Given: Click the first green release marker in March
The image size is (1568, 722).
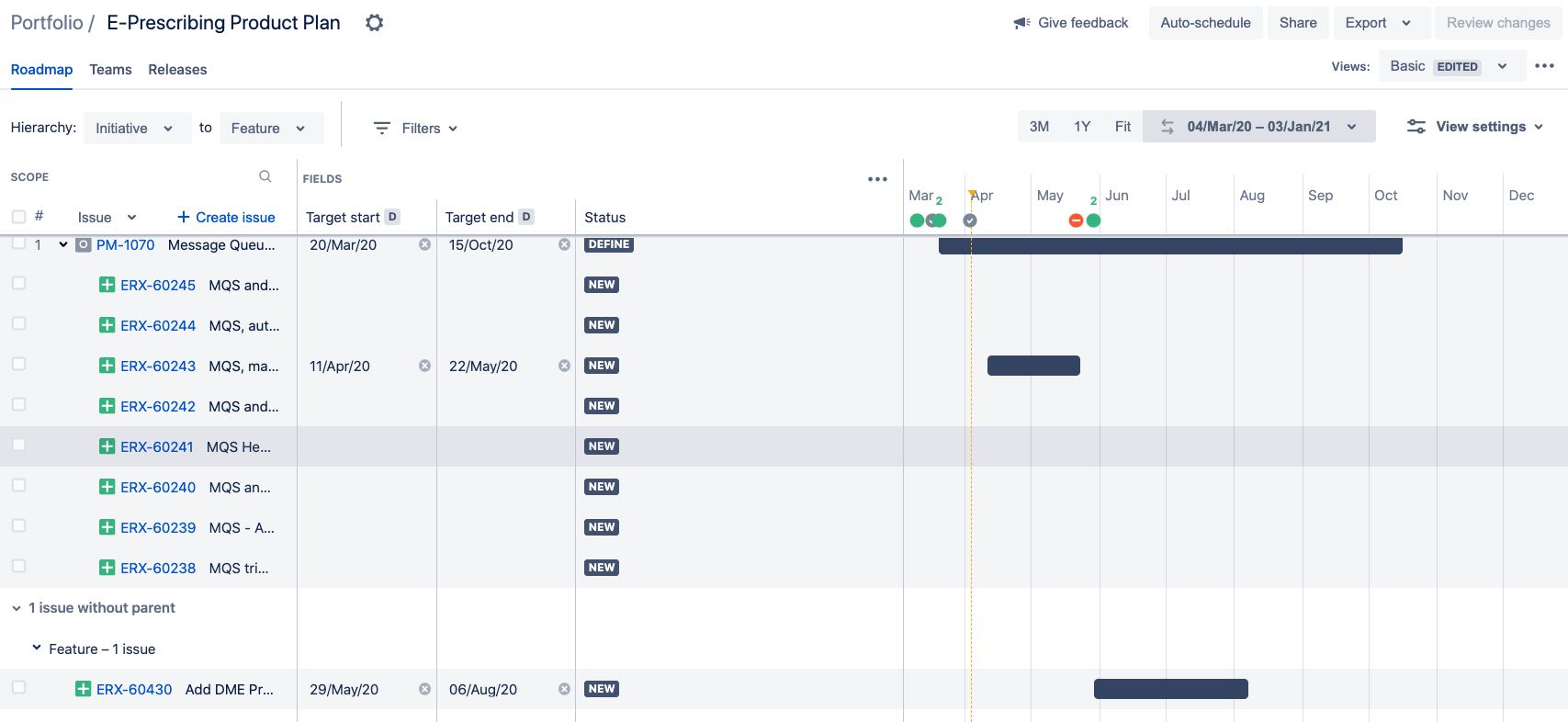Looking at the screenshot, I should point(917,220).
